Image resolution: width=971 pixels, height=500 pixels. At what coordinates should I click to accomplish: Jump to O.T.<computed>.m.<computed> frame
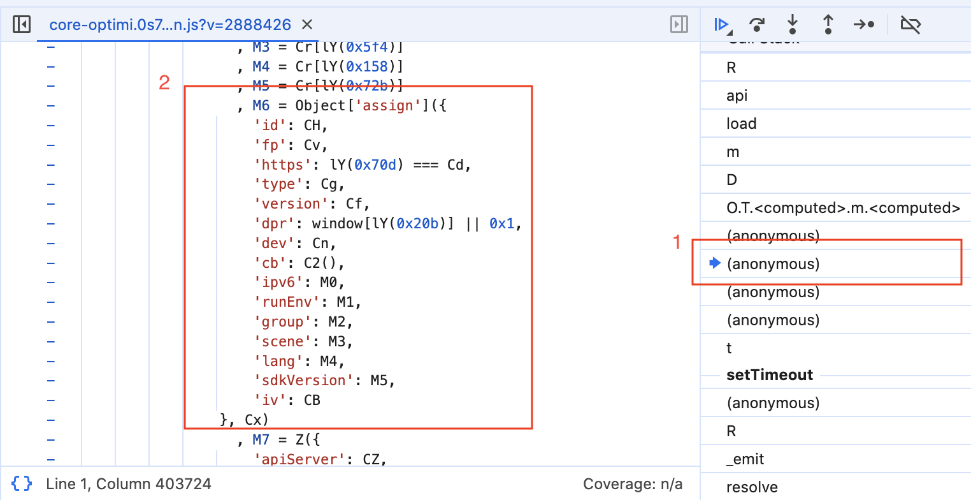(843, 208)
